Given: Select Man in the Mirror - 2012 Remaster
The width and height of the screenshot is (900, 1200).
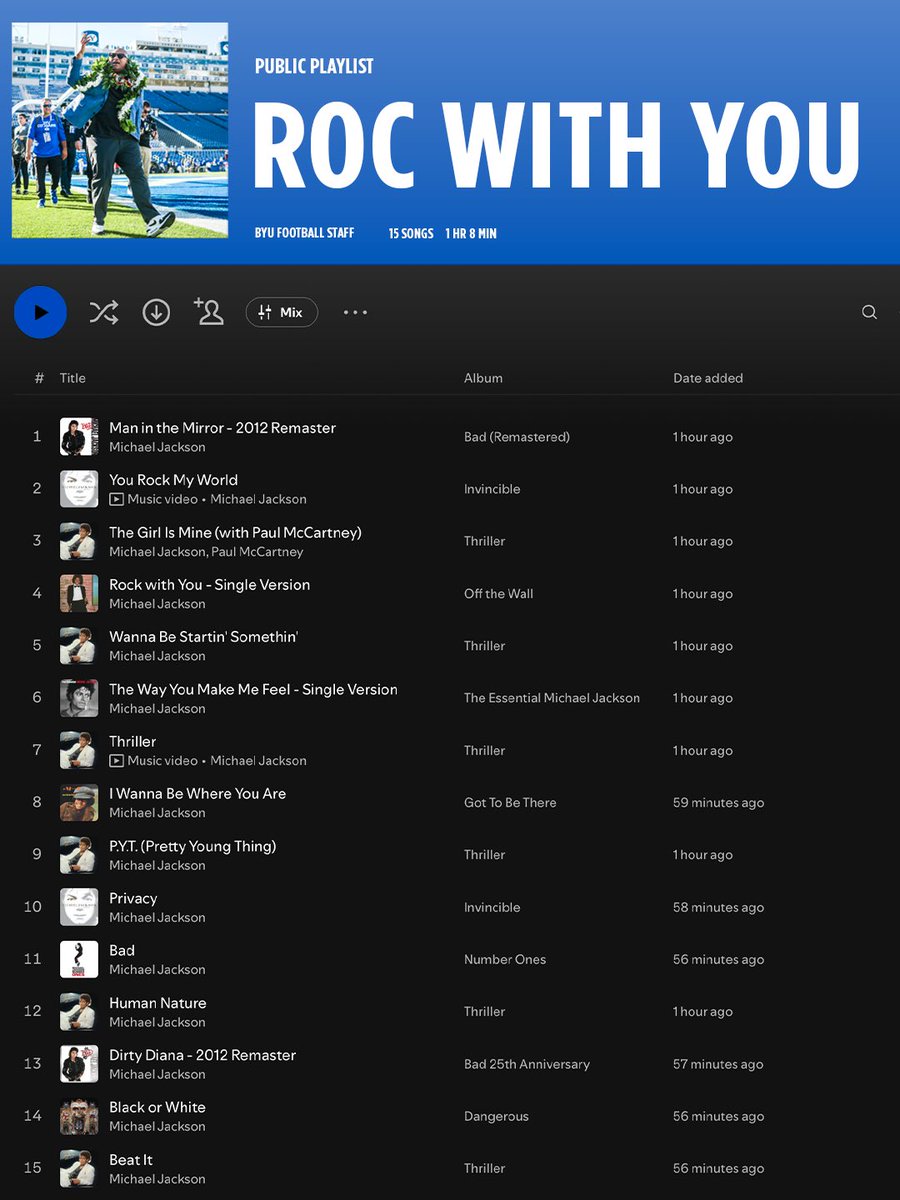Looking at the screenshot, I should point(222,428).
